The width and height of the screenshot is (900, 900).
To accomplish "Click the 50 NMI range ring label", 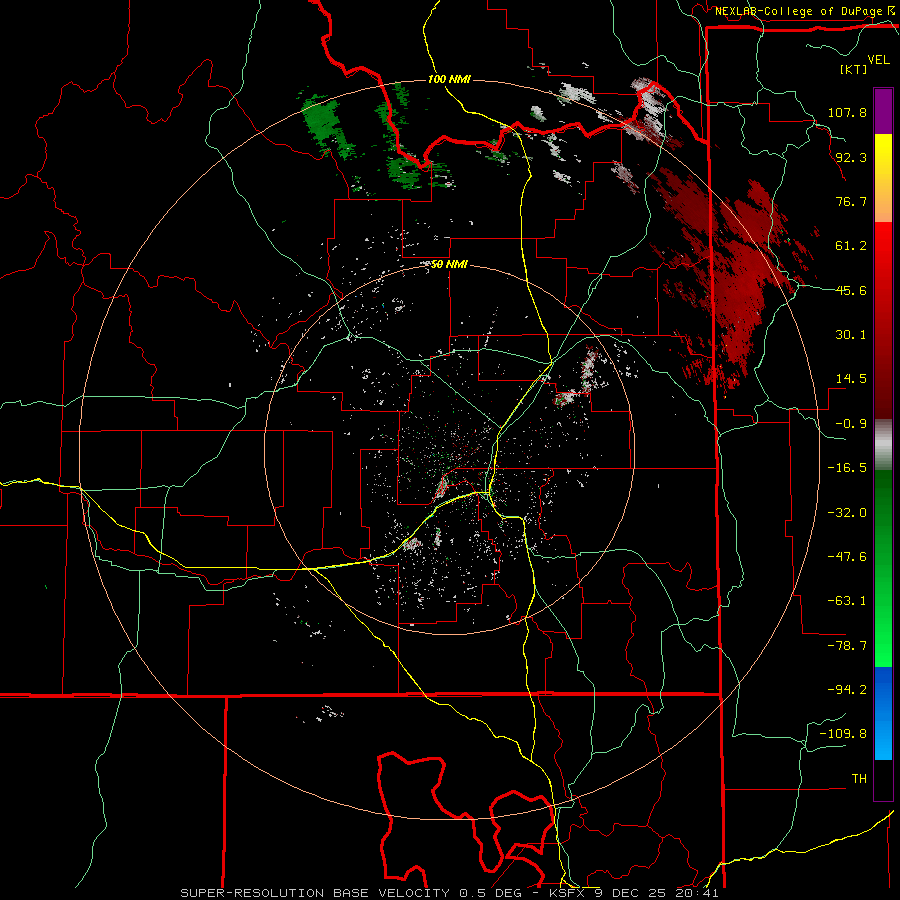I will pyautogui.click(x=449, y=265).
